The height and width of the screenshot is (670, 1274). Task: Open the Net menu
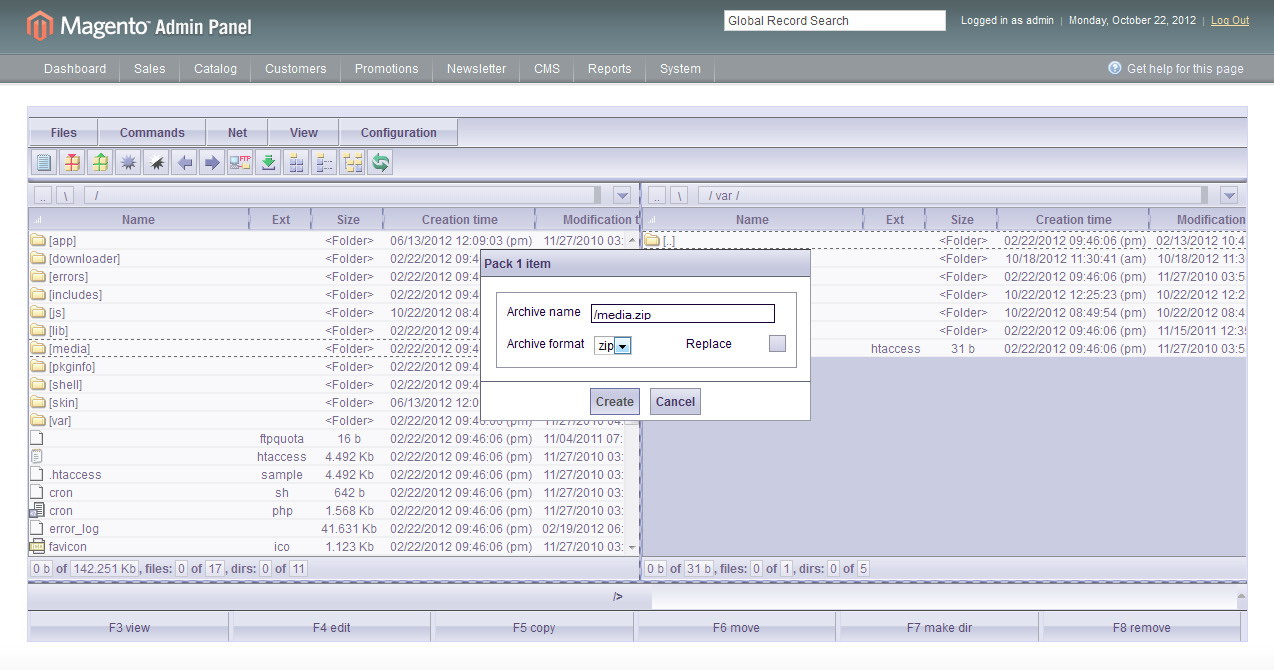pos(237,132)
